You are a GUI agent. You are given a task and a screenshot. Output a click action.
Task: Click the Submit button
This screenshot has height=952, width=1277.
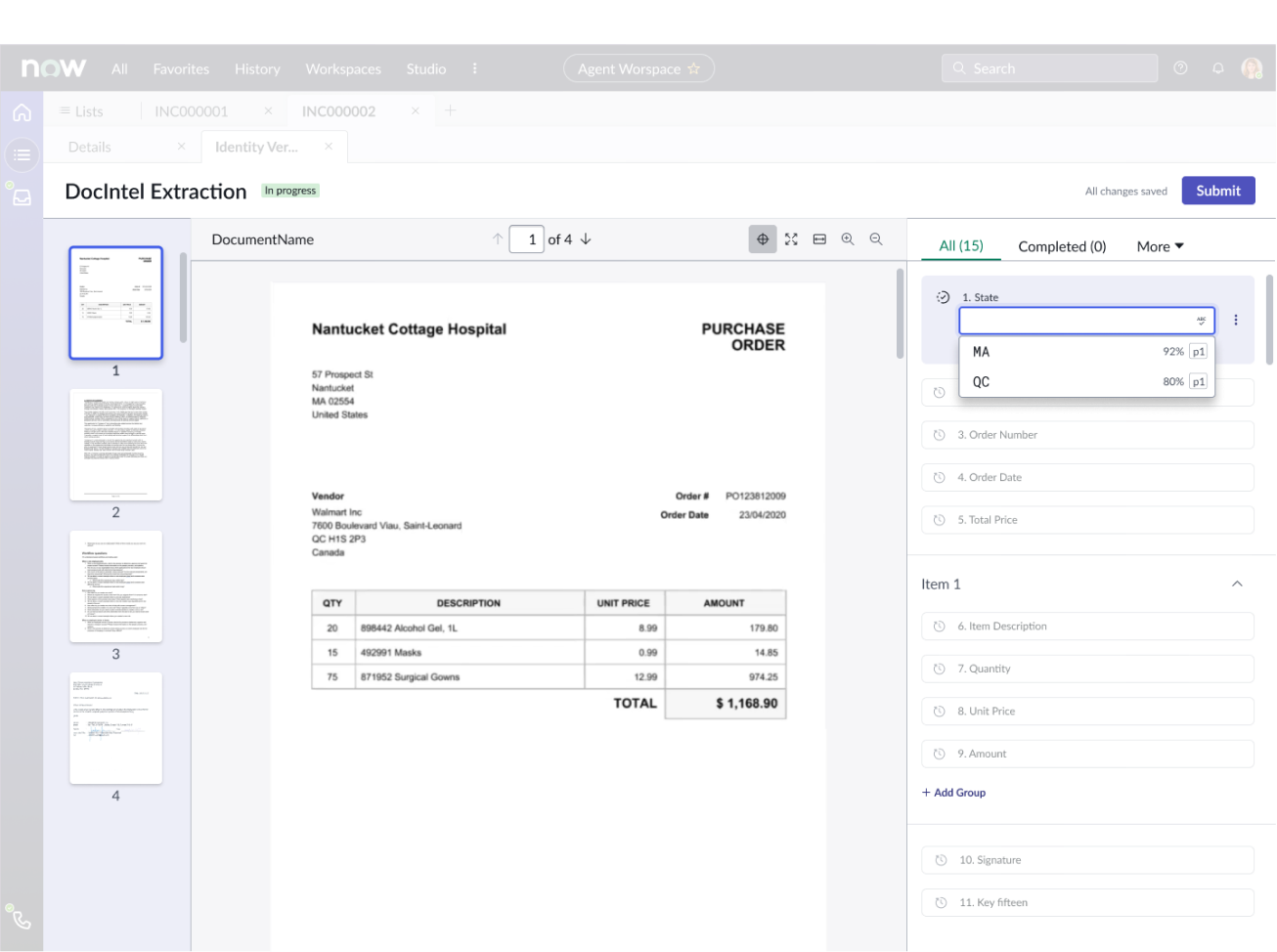coord(1217,191)
